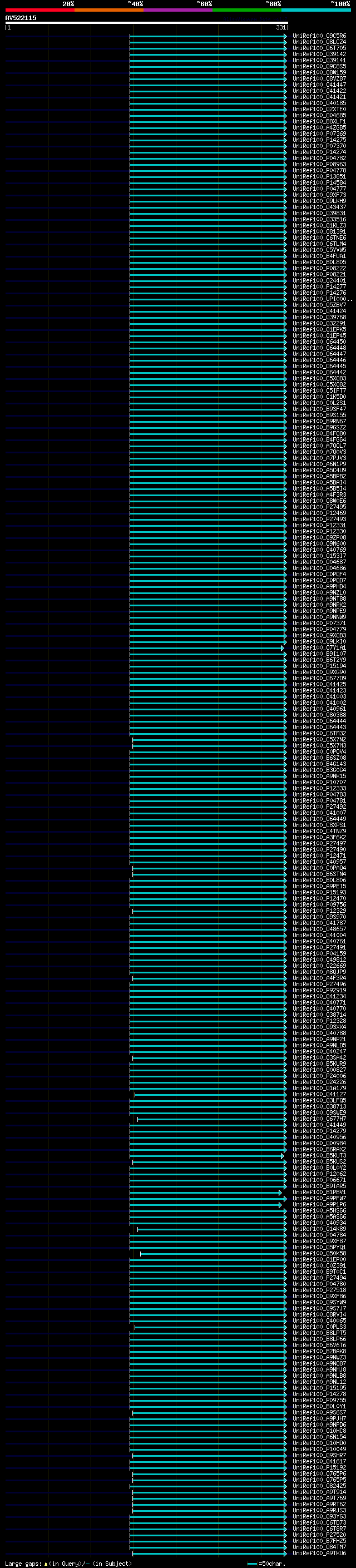
Task: Select hit UniRef100_Q5ZBV7
Action: pyautogui.click(x=319, y=305)
